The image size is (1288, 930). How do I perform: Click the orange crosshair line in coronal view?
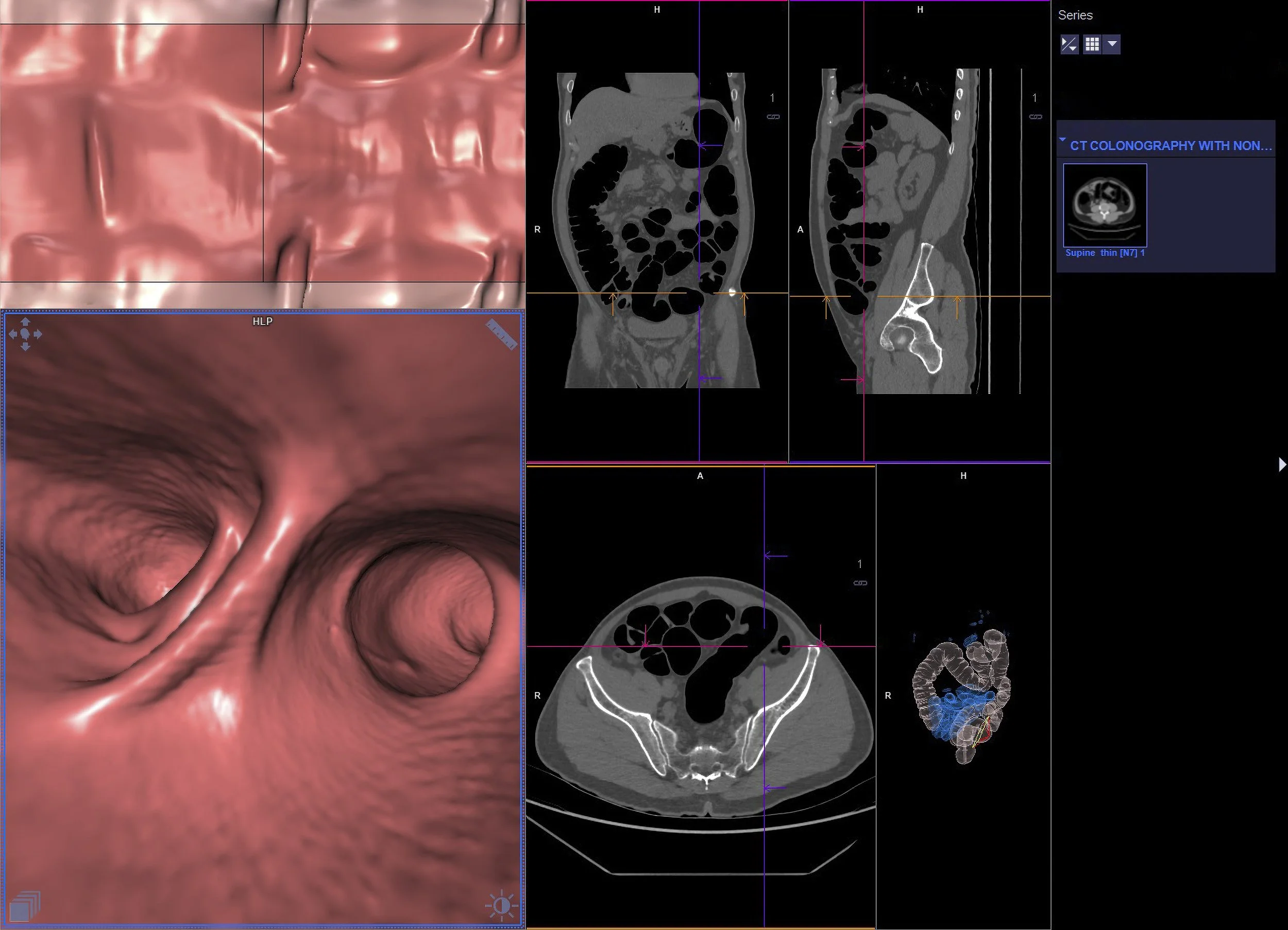click(x=568, y=293)
